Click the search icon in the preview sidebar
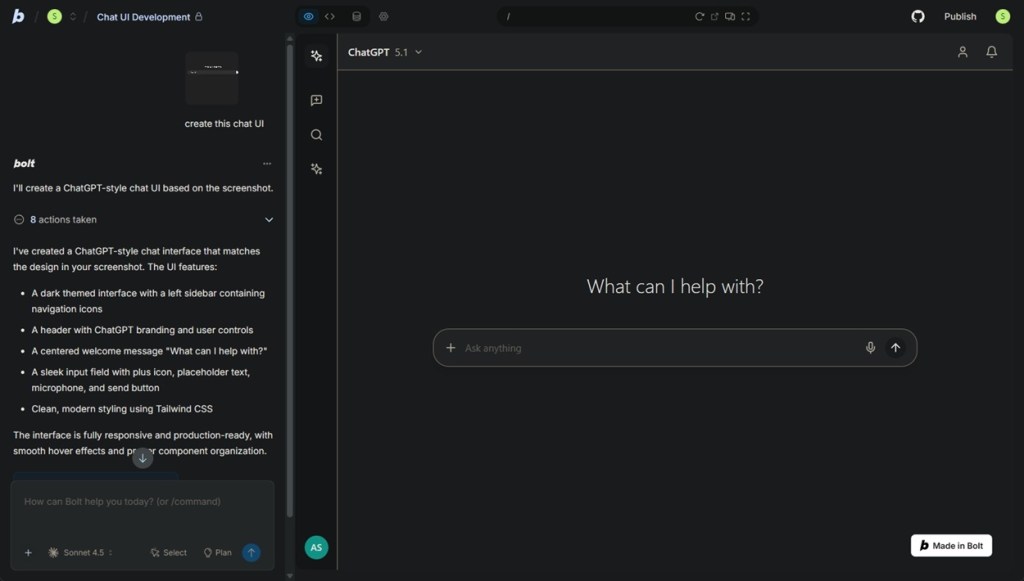The image size is (1024, 581). [316, 134]
